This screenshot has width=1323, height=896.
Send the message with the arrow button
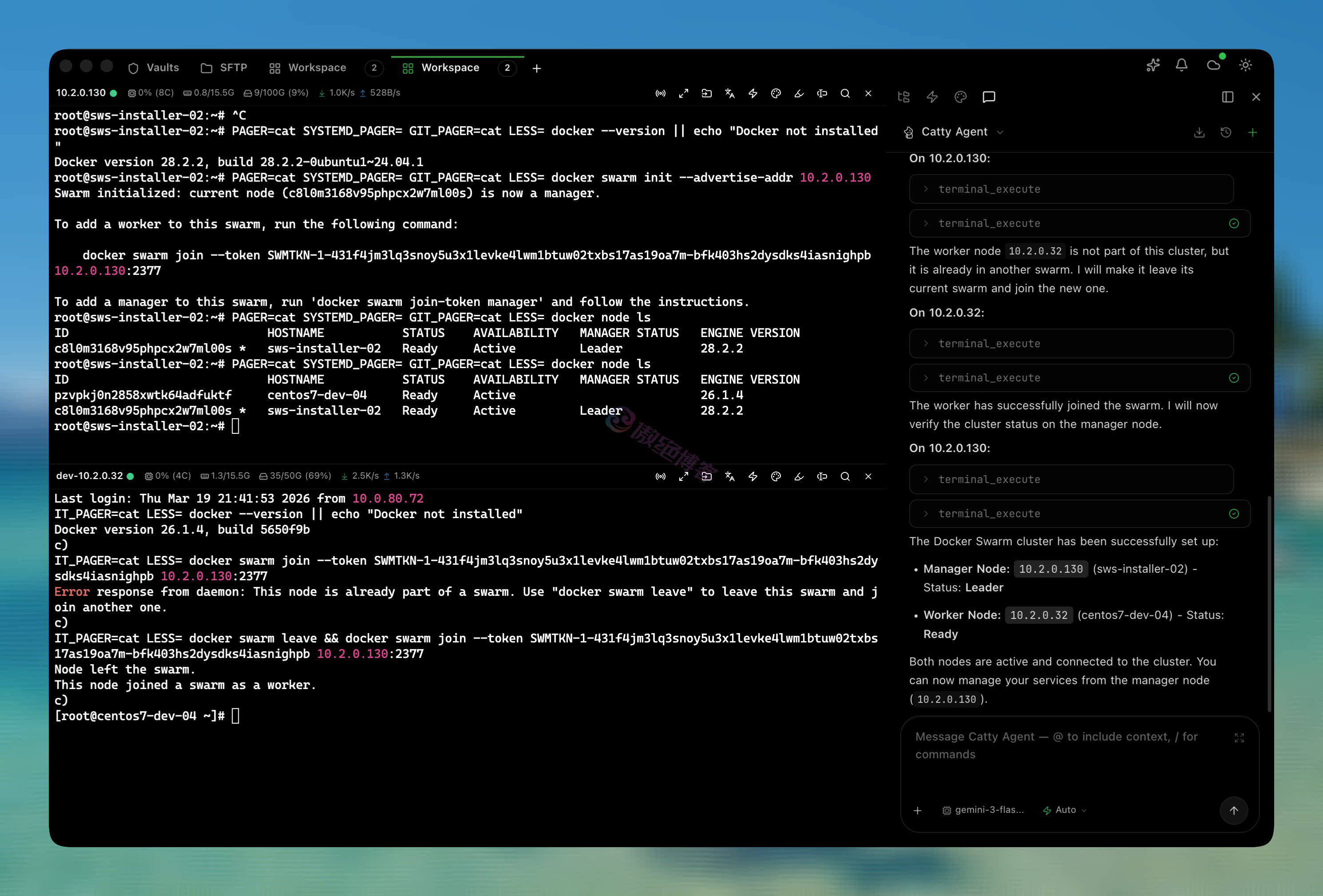[x=1234, y=811]
